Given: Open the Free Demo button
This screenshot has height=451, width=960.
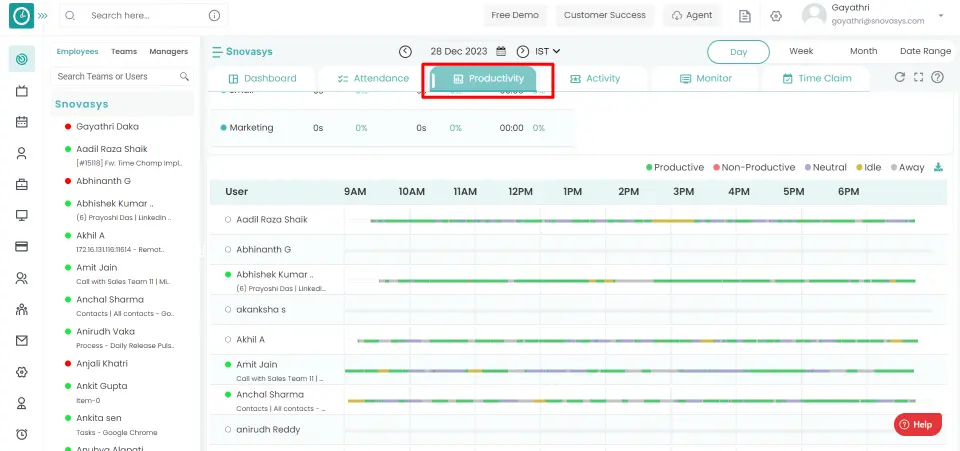Looking at the screenshot, I should pos(515,15).
